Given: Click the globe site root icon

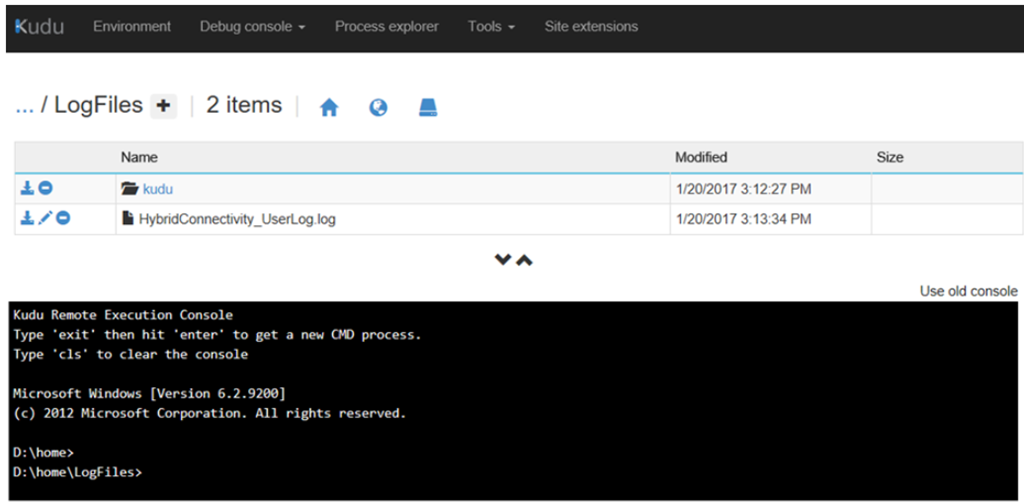Looking at the screenshot, I should [x=378, y=108].
